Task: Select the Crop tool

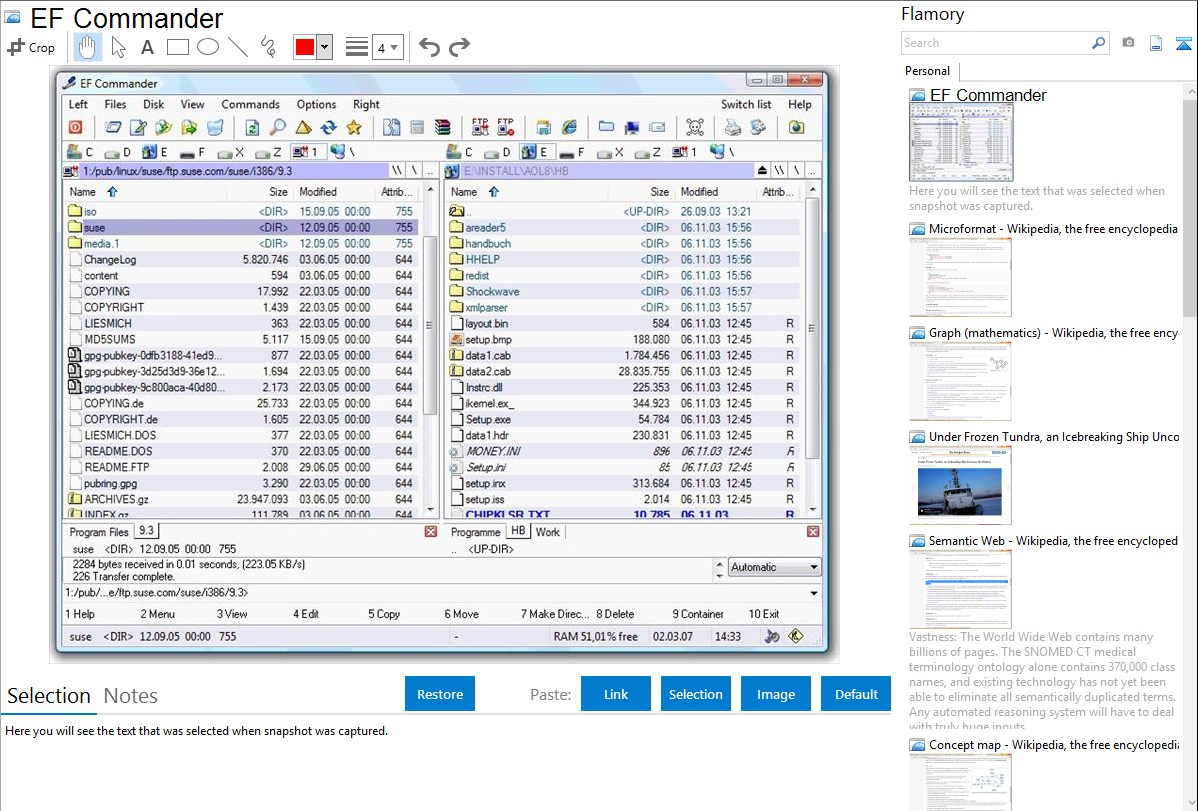Action: pyautogui.click(x=31, y=47)
